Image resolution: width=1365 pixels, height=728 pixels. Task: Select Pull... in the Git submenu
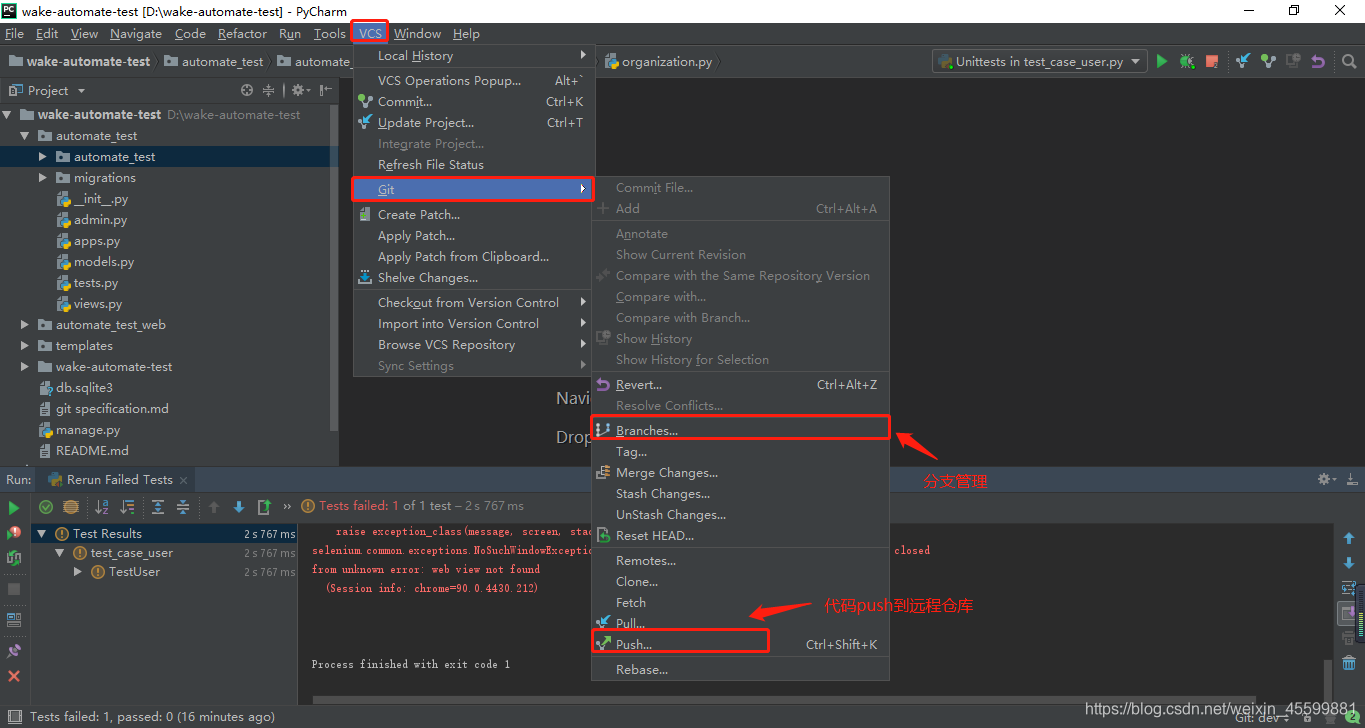740,623
